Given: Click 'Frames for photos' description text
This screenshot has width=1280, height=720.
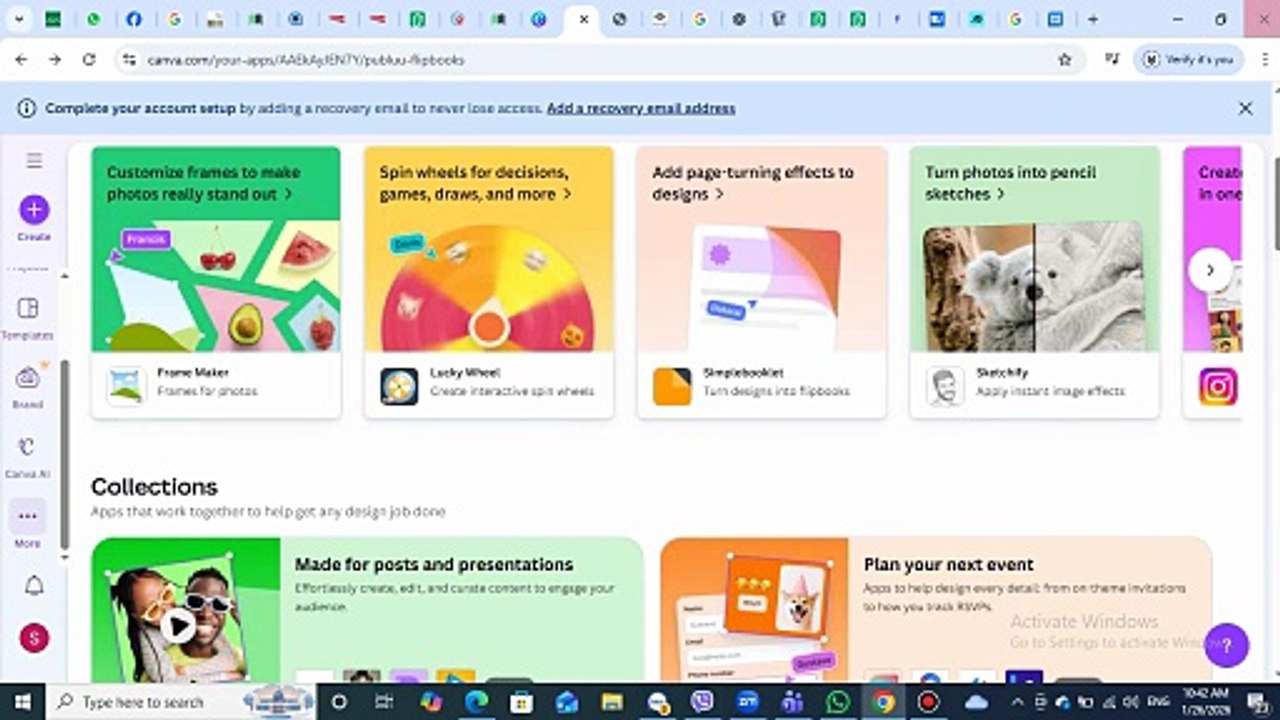Looking at the screenshot, I should pos(207,391).
